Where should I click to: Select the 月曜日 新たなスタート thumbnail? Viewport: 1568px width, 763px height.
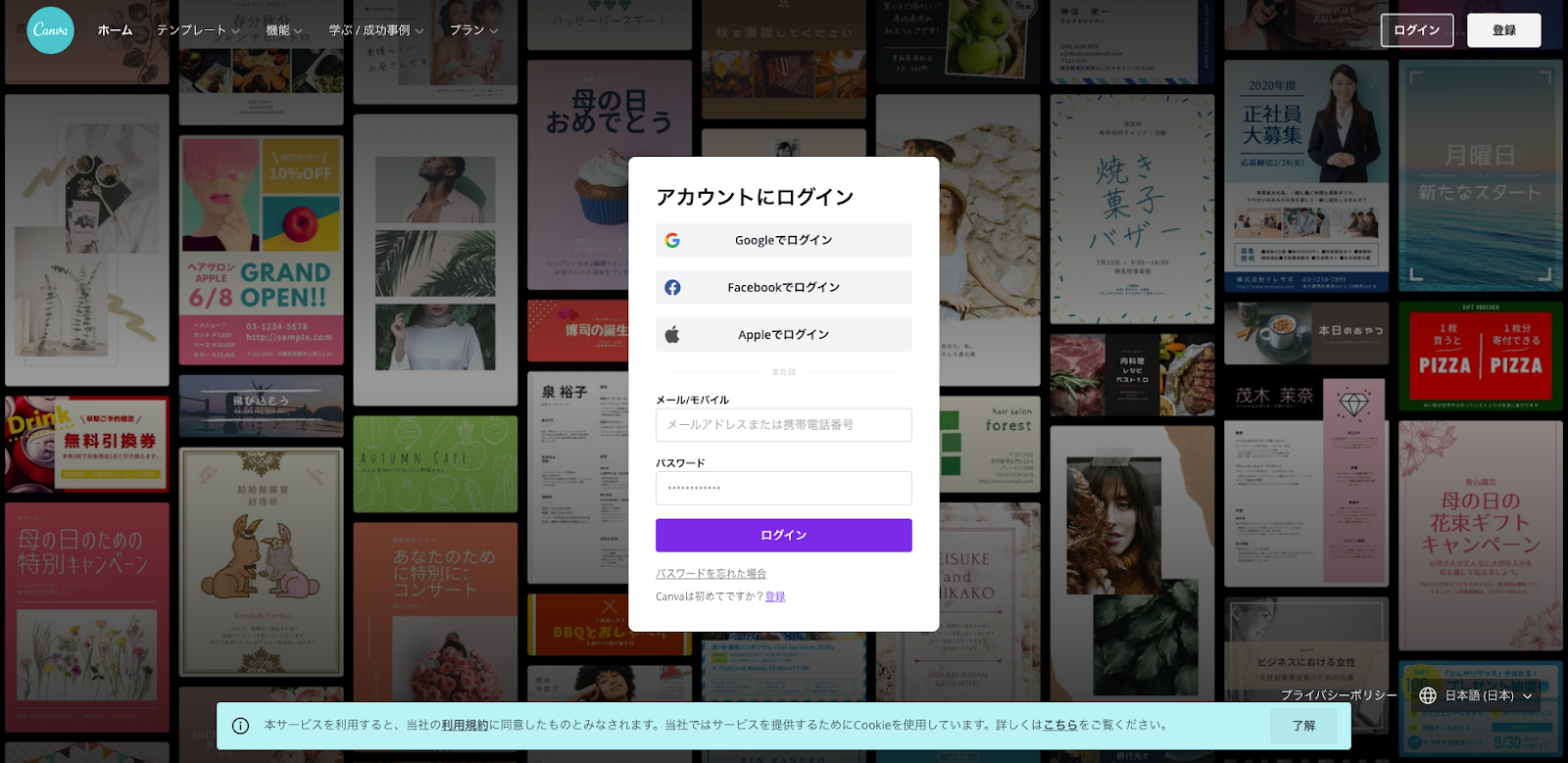click(x=1481, y=176)
